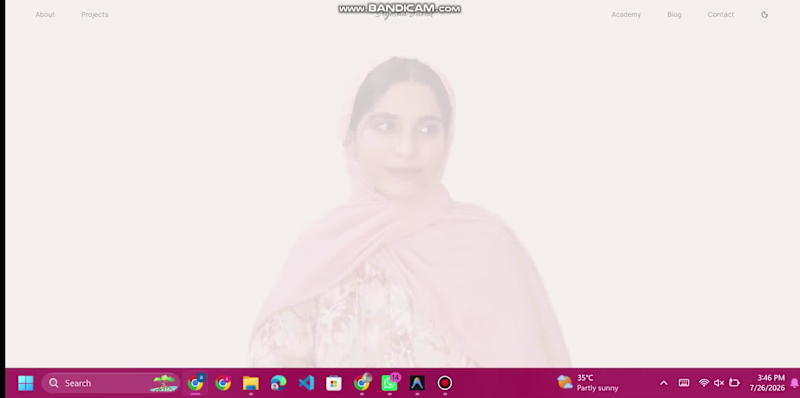Open the touch keyboard tray icon
This screenshot has width=800, height=398.
(x=684, y=383)
